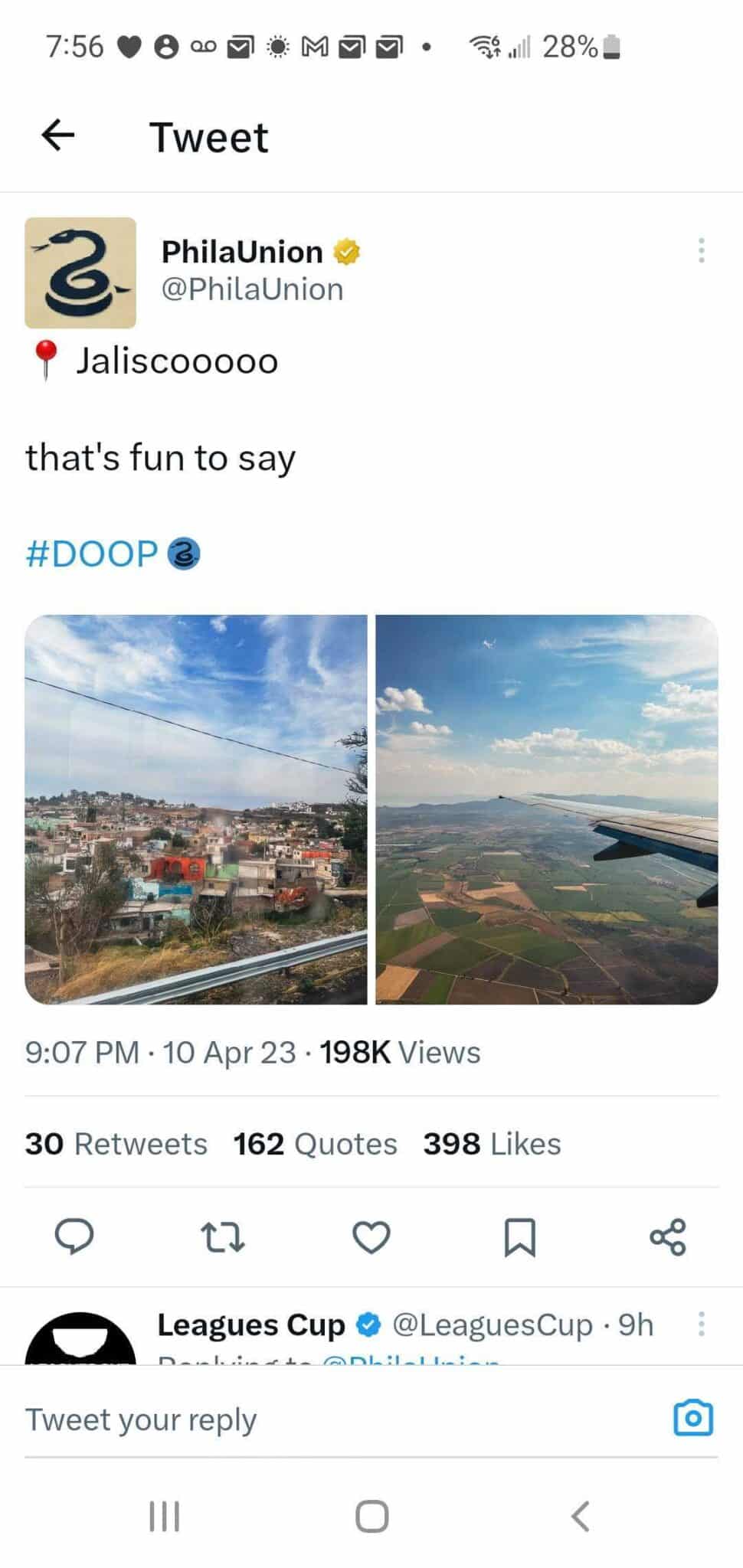This screenshot has width=743, height=1568.
Task: Tap the #DOOP hashtag link
Action: pyautogui.click(x=92, y=554)
